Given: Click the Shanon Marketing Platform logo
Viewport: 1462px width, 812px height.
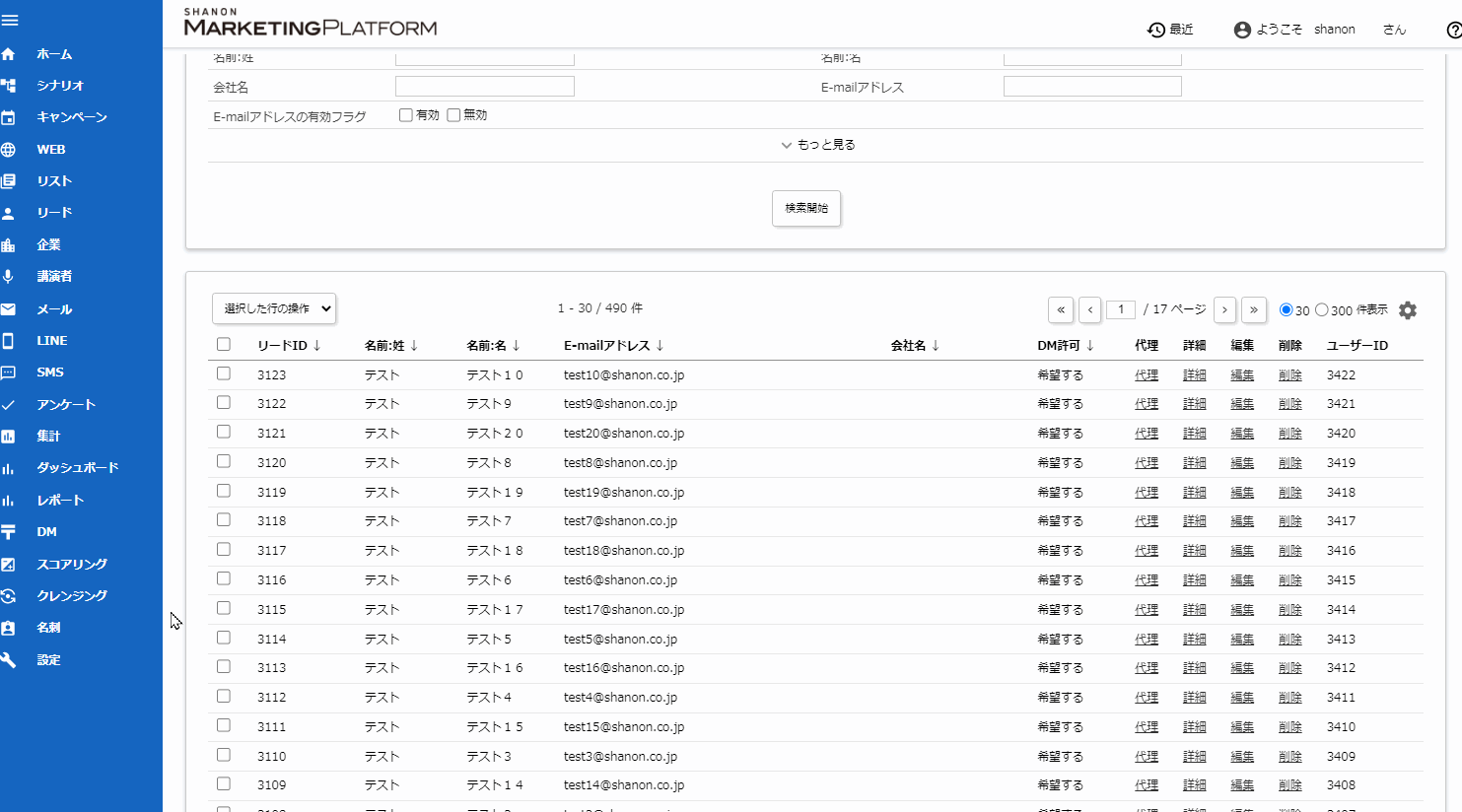Looking at the screenshot, I should tap(311, 23).
